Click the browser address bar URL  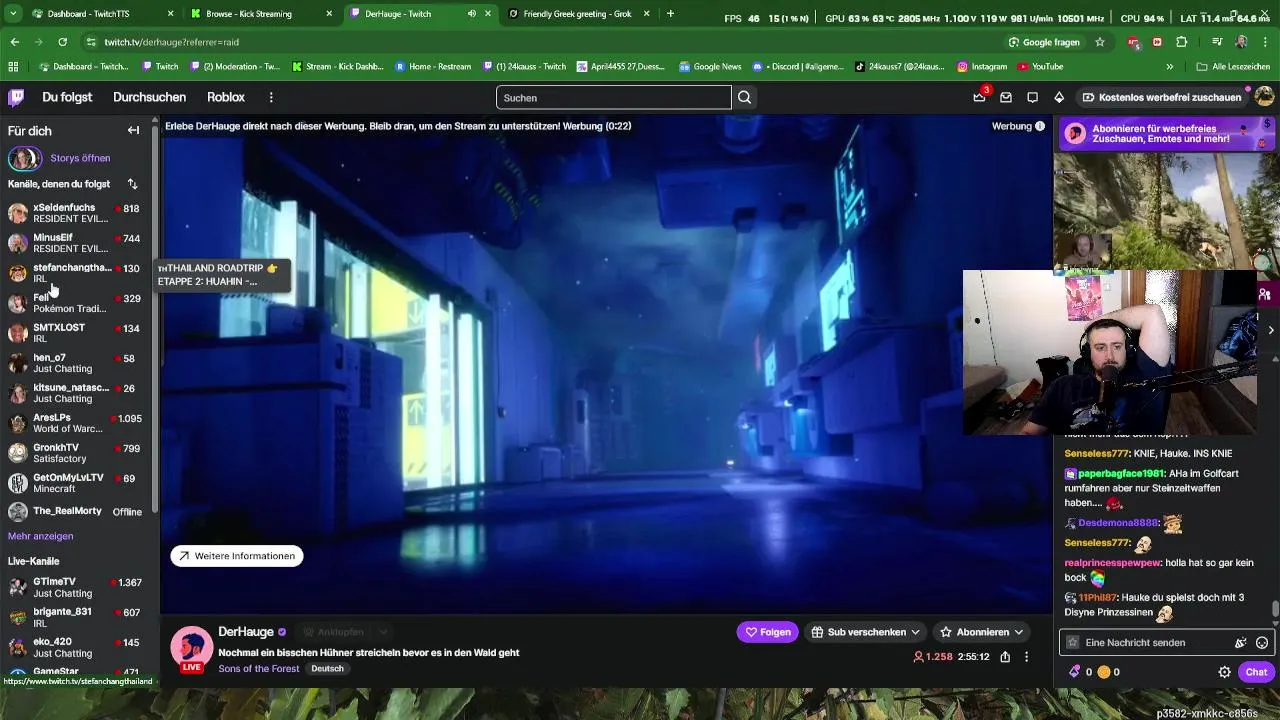tap(171, 42)
